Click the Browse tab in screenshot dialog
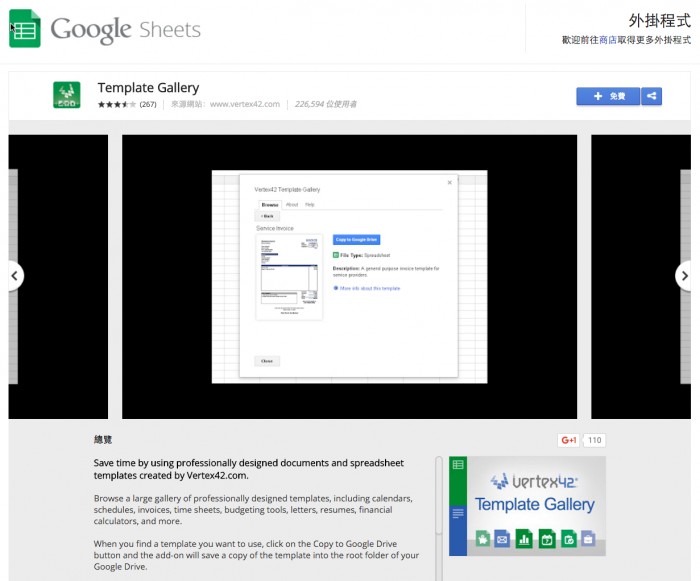 270,205
